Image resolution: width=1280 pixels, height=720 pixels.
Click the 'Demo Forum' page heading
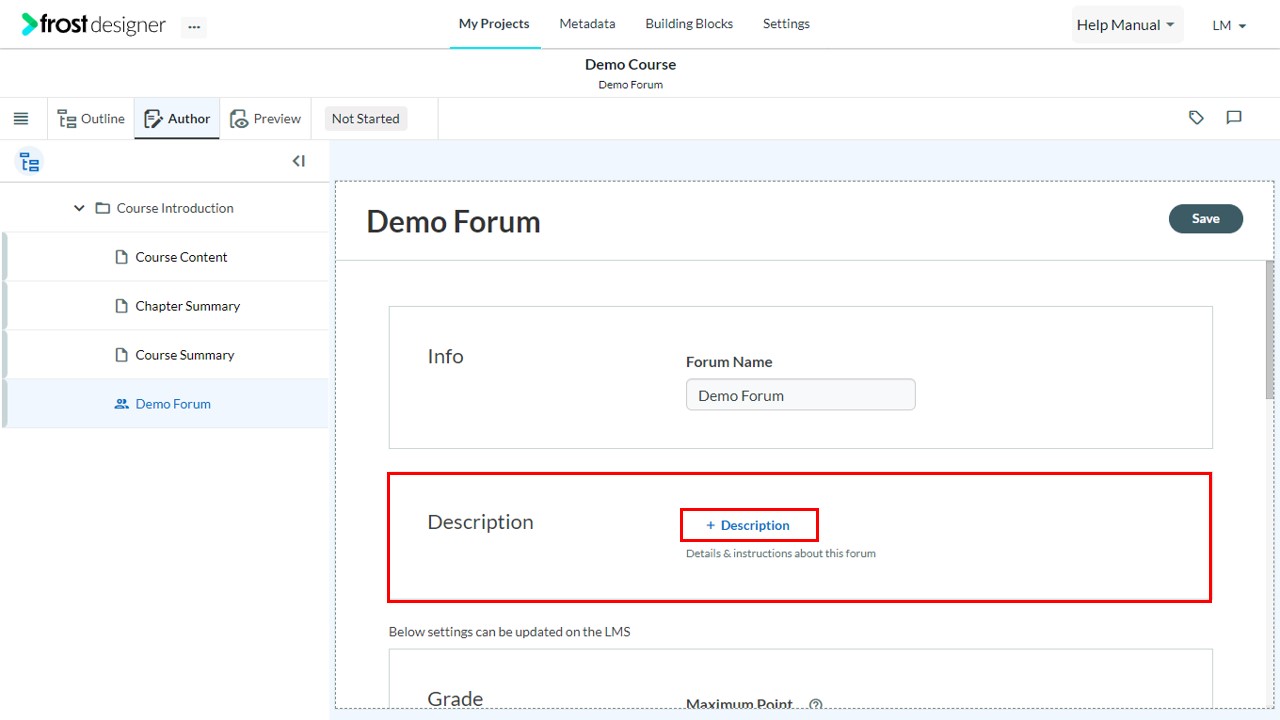point(453,221)
